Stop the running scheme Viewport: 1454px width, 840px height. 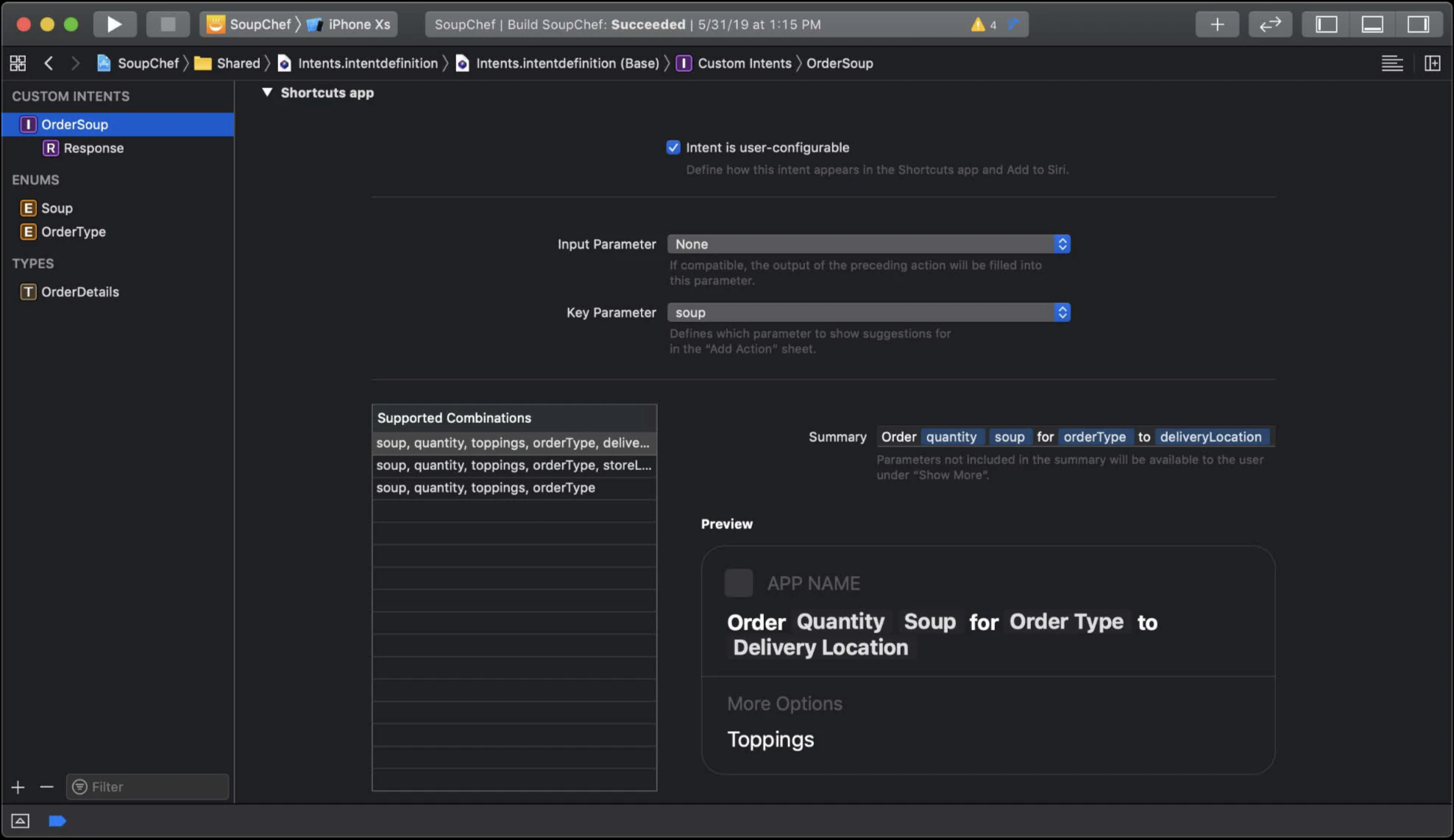[168, 24]
